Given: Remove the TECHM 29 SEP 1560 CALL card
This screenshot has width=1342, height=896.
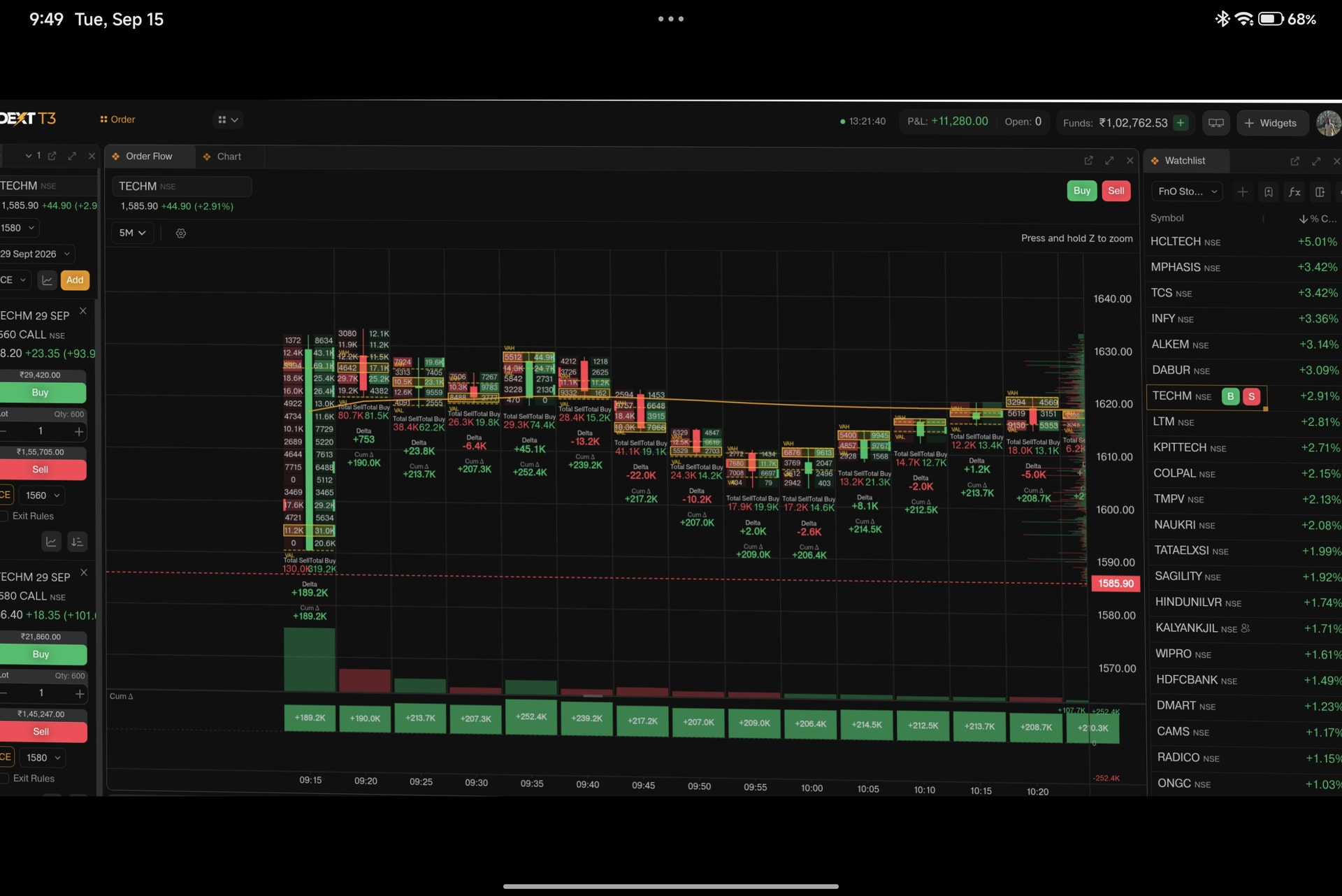Looking at the screenshot, I should click(x=83, y=311).
